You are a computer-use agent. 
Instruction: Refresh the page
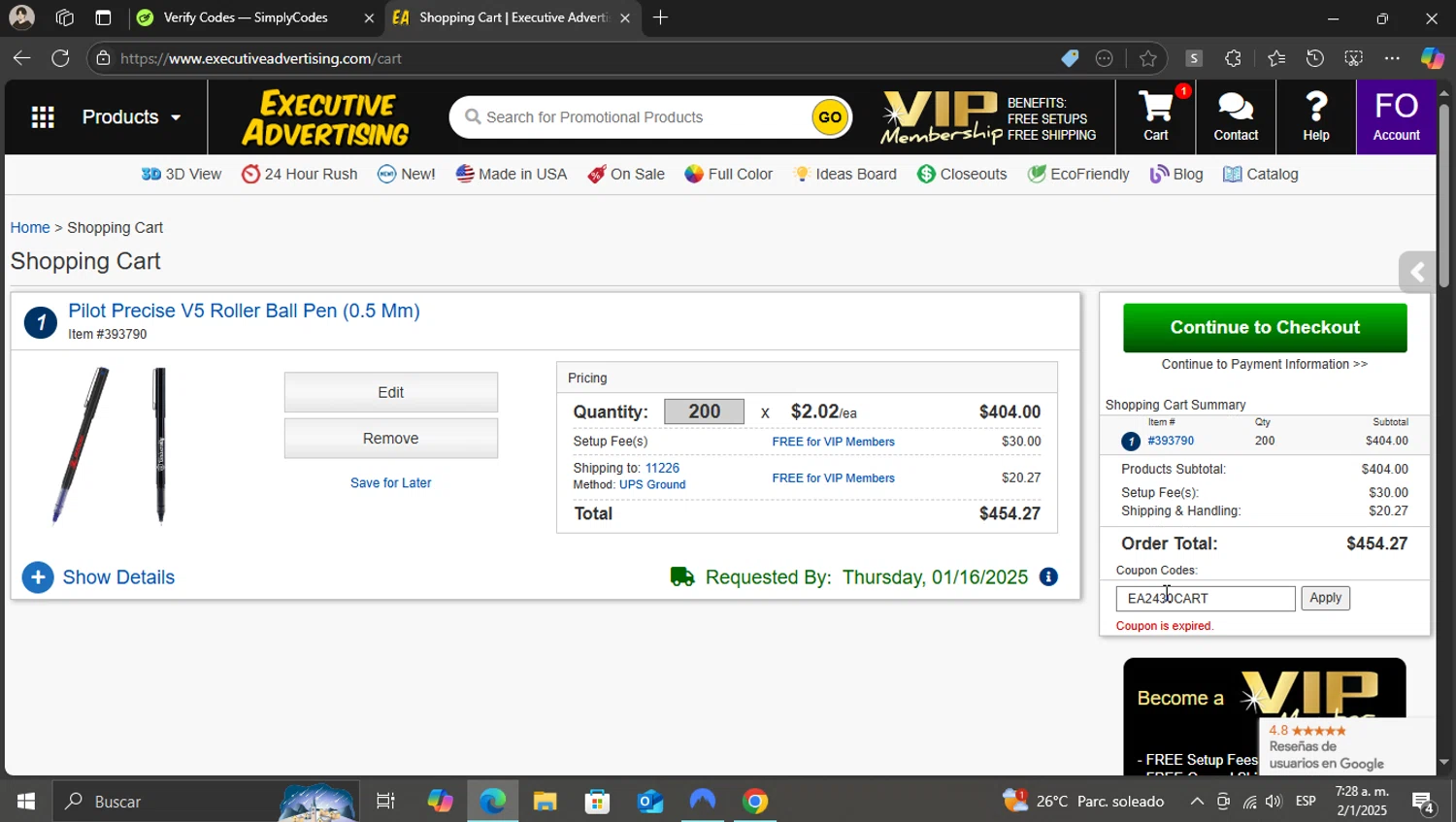point(60,58)
